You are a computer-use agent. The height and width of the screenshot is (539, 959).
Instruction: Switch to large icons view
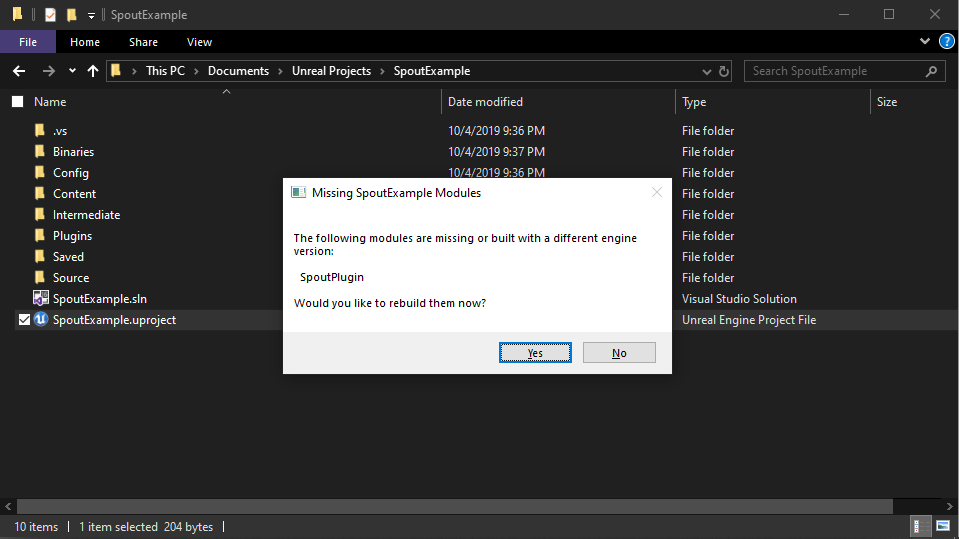click(x=942, y=526)
